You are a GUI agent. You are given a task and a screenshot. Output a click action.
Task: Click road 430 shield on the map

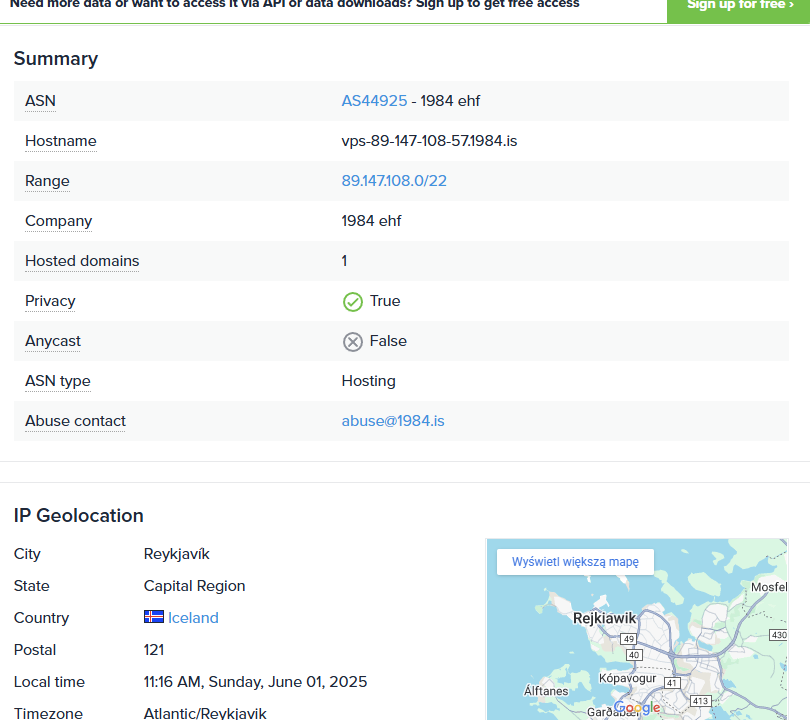tap(779, 635)
